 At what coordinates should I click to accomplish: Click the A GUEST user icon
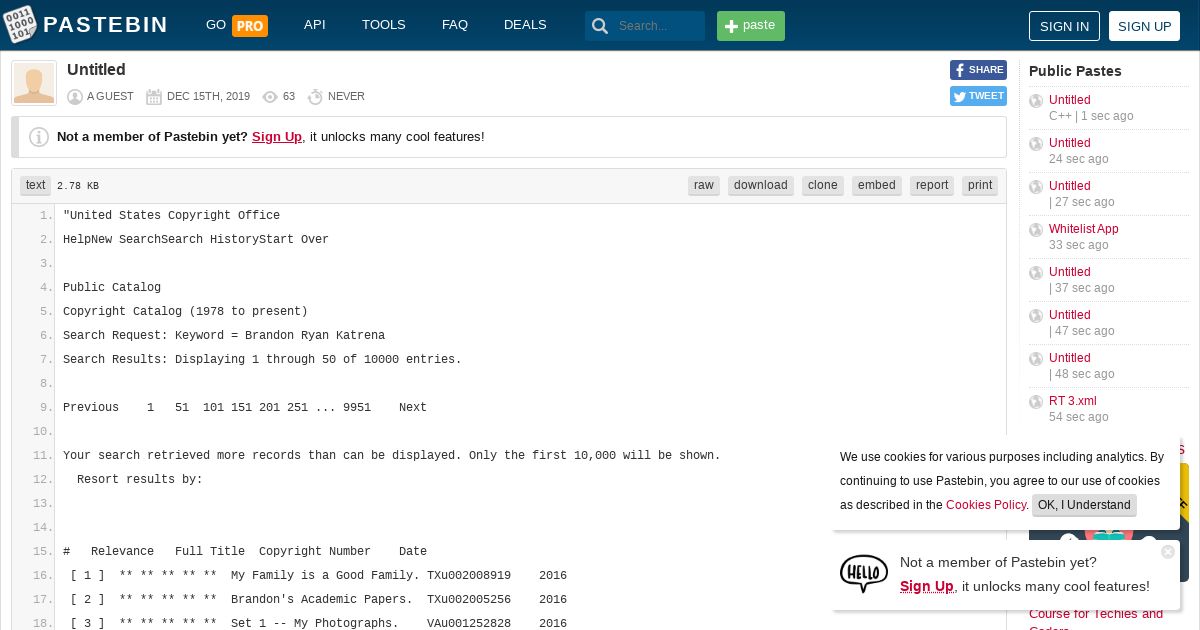[75, 97]
